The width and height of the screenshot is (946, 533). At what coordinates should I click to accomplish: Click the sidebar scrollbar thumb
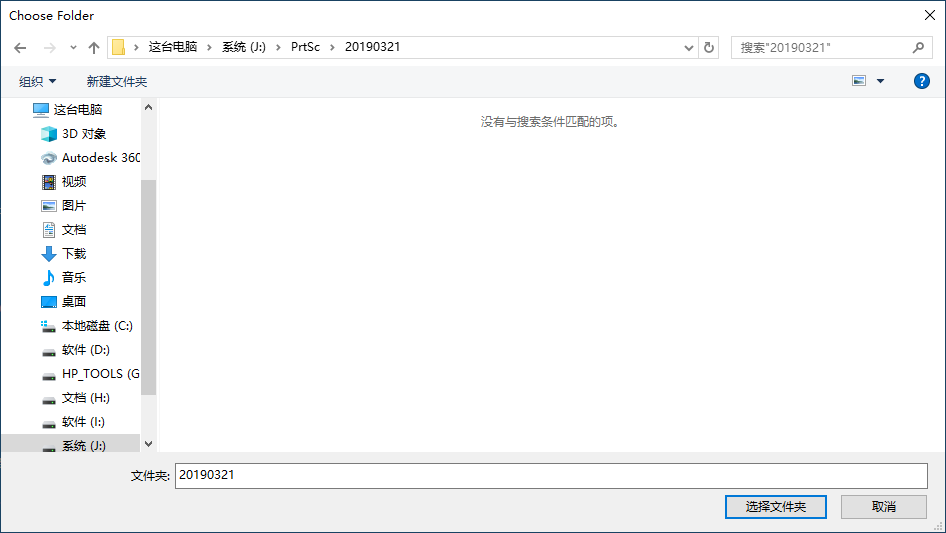pyautogui.click(x=148, y=287)
